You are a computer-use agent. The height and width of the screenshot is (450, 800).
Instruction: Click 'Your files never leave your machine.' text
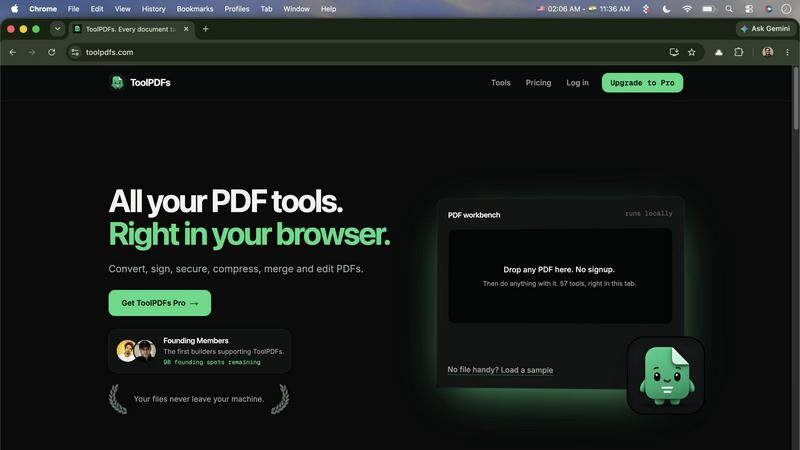[199, 399]
